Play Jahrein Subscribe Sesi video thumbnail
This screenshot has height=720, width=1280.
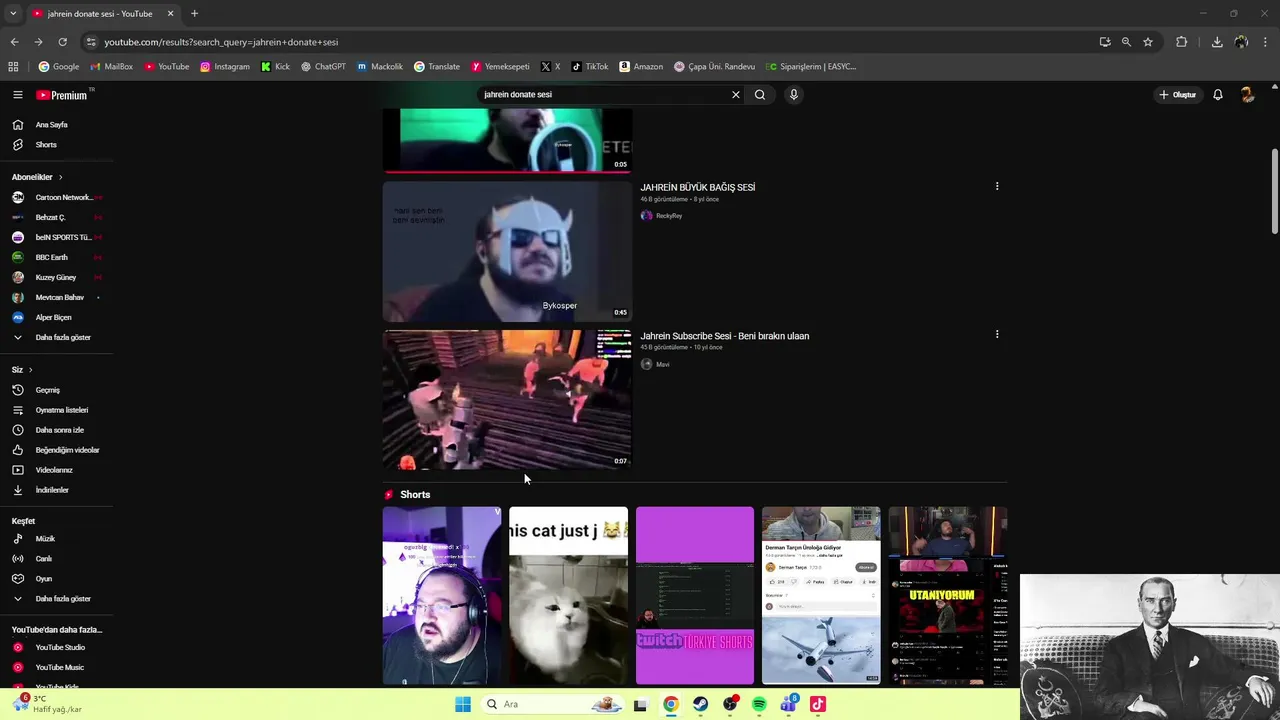click(507, 400)
